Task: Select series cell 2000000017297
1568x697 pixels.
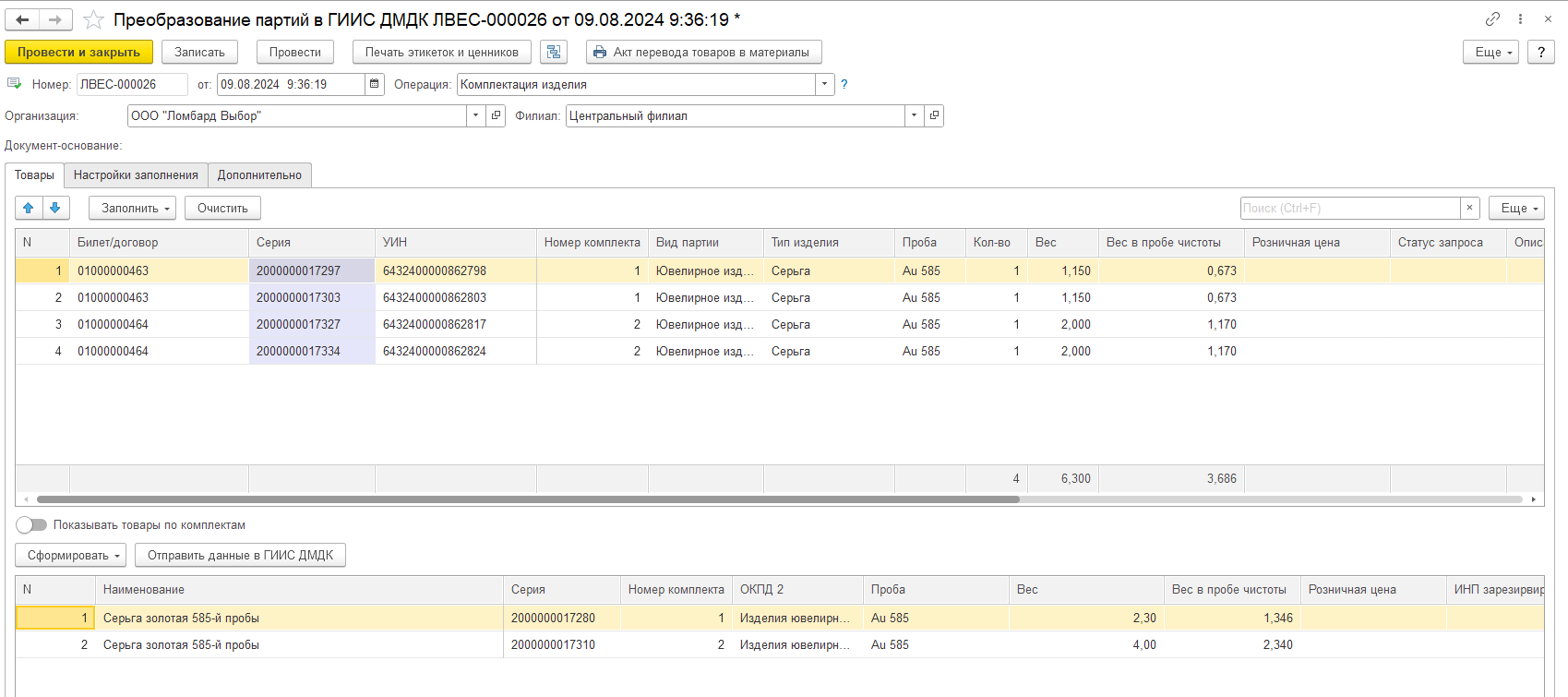Action: tap(312, 270)
